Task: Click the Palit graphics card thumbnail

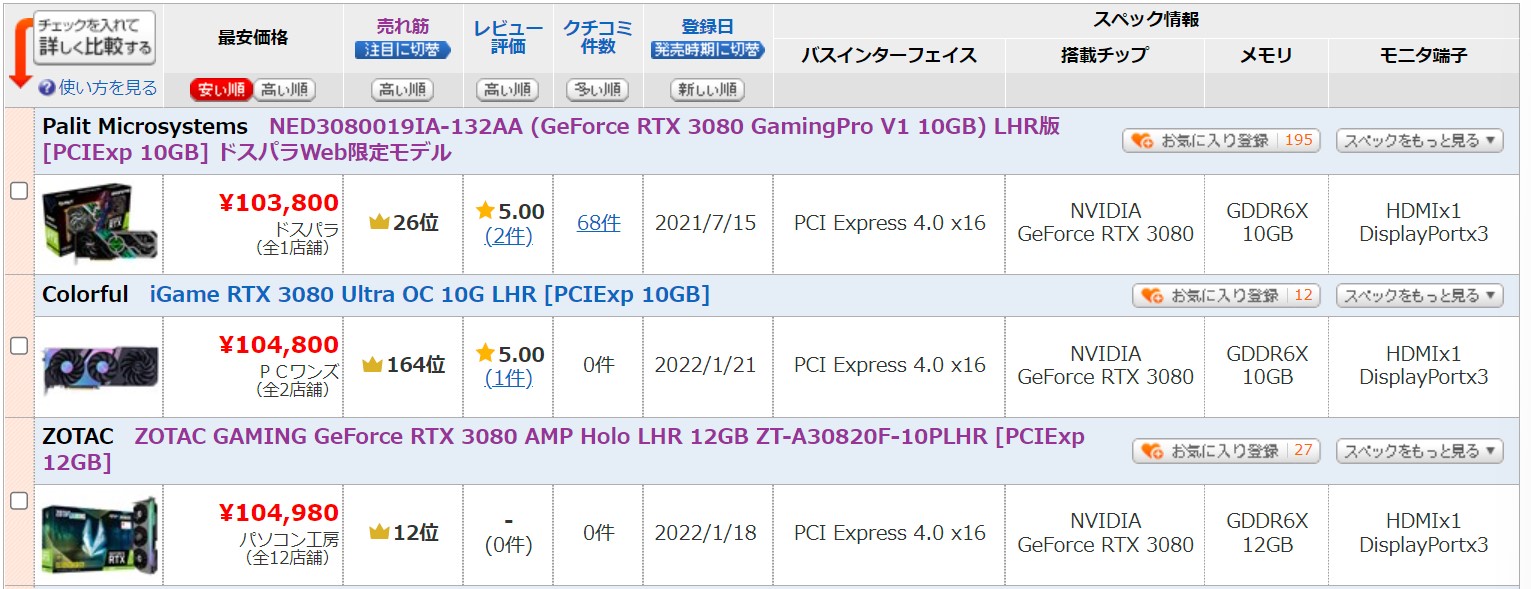Action: point(100,223)
